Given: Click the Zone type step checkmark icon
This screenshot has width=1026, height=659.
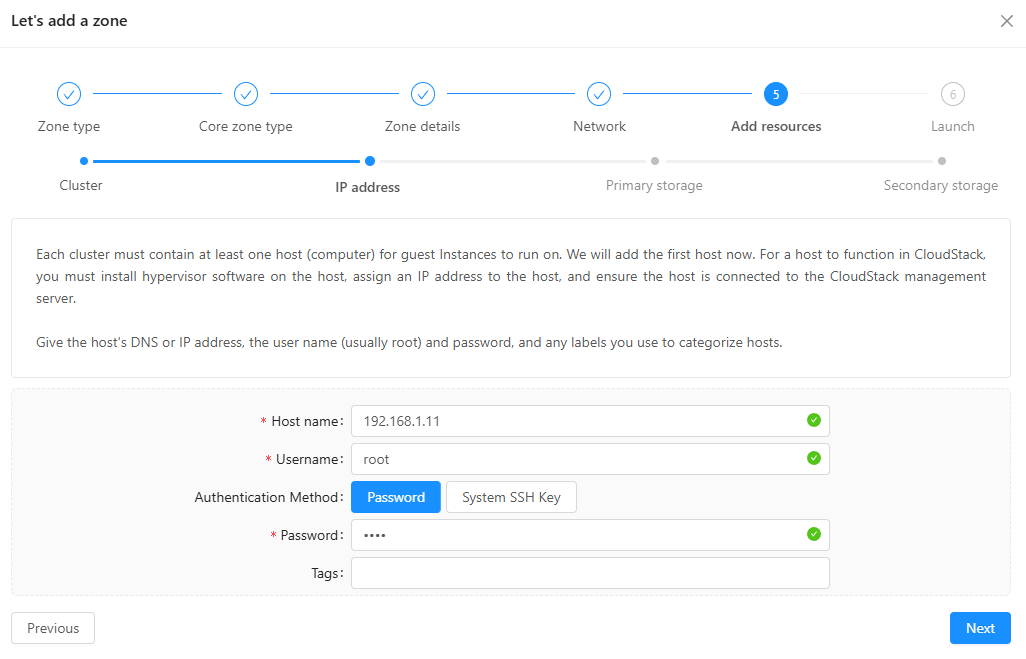Looking at the screenshot, I should 69,94.
